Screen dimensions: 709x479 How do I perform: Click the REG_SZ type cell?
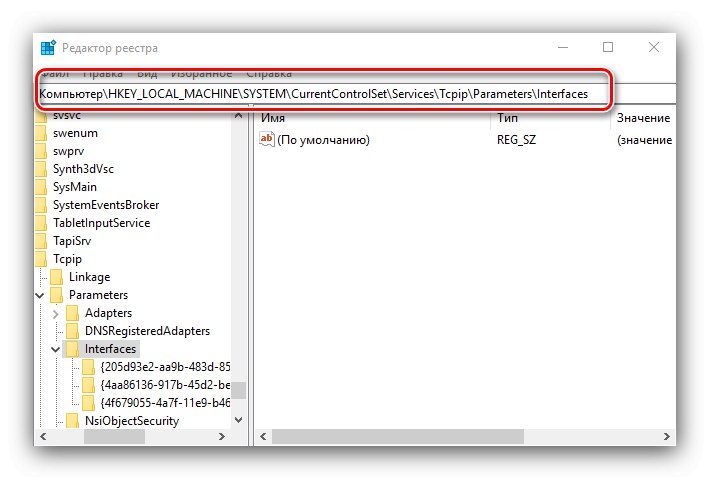point(516,140)
